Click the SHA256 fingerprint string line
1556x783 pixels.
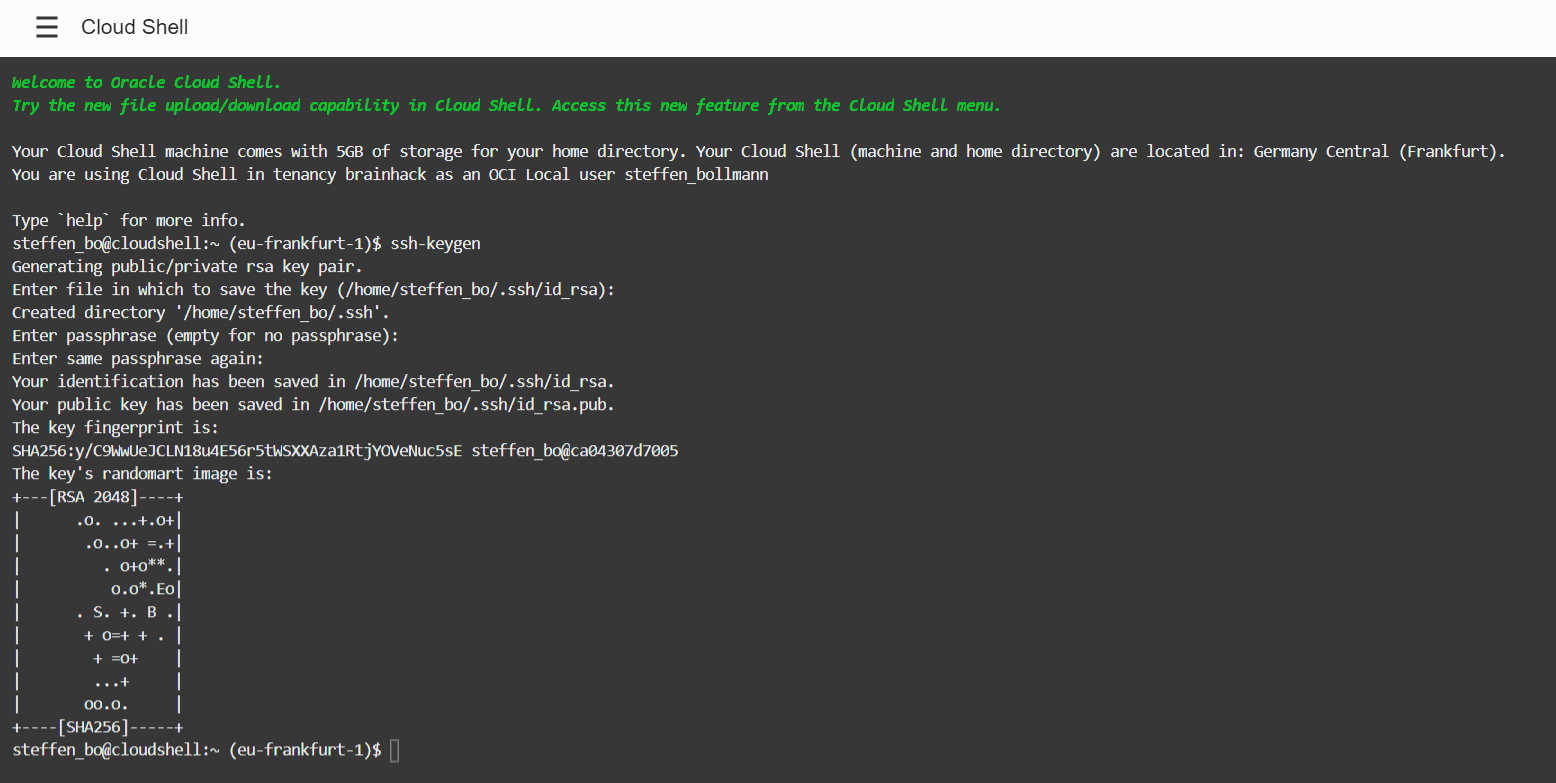pos(345,450)
